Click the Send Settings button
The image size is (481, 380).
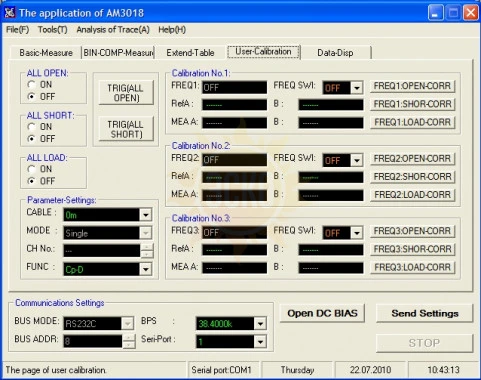tap(425, 313)
